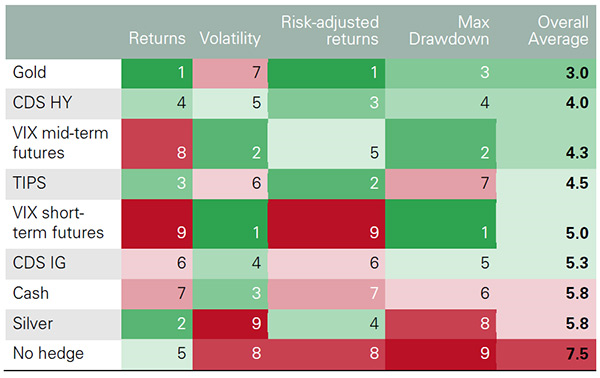Select Silver's red Volatility cell showing 9
Image resolution: width=600 pixels, height=378 pixels.
230,324
